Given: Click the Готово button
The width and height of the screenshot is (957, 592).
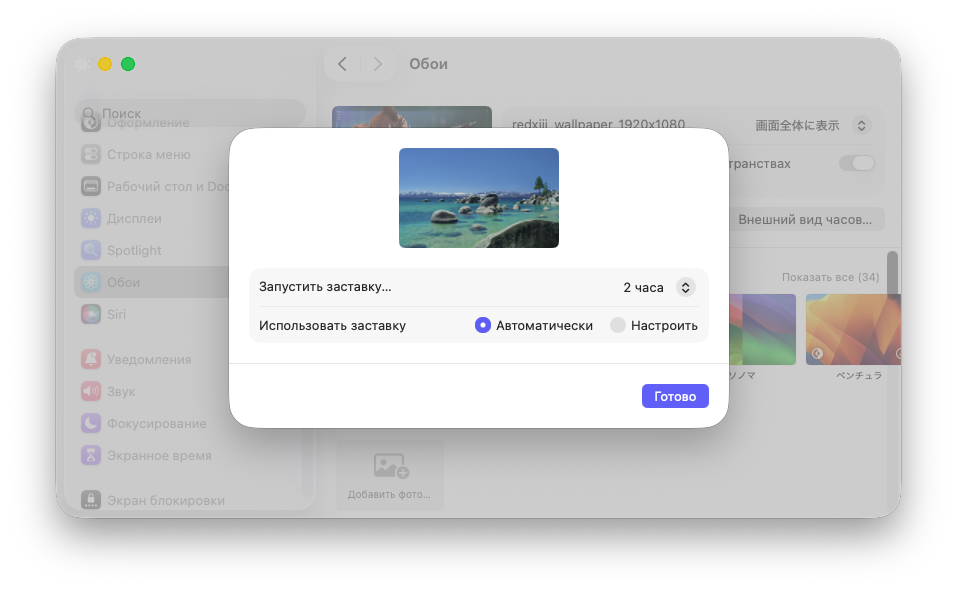Looking at the screenshot, I should point(675,396).
